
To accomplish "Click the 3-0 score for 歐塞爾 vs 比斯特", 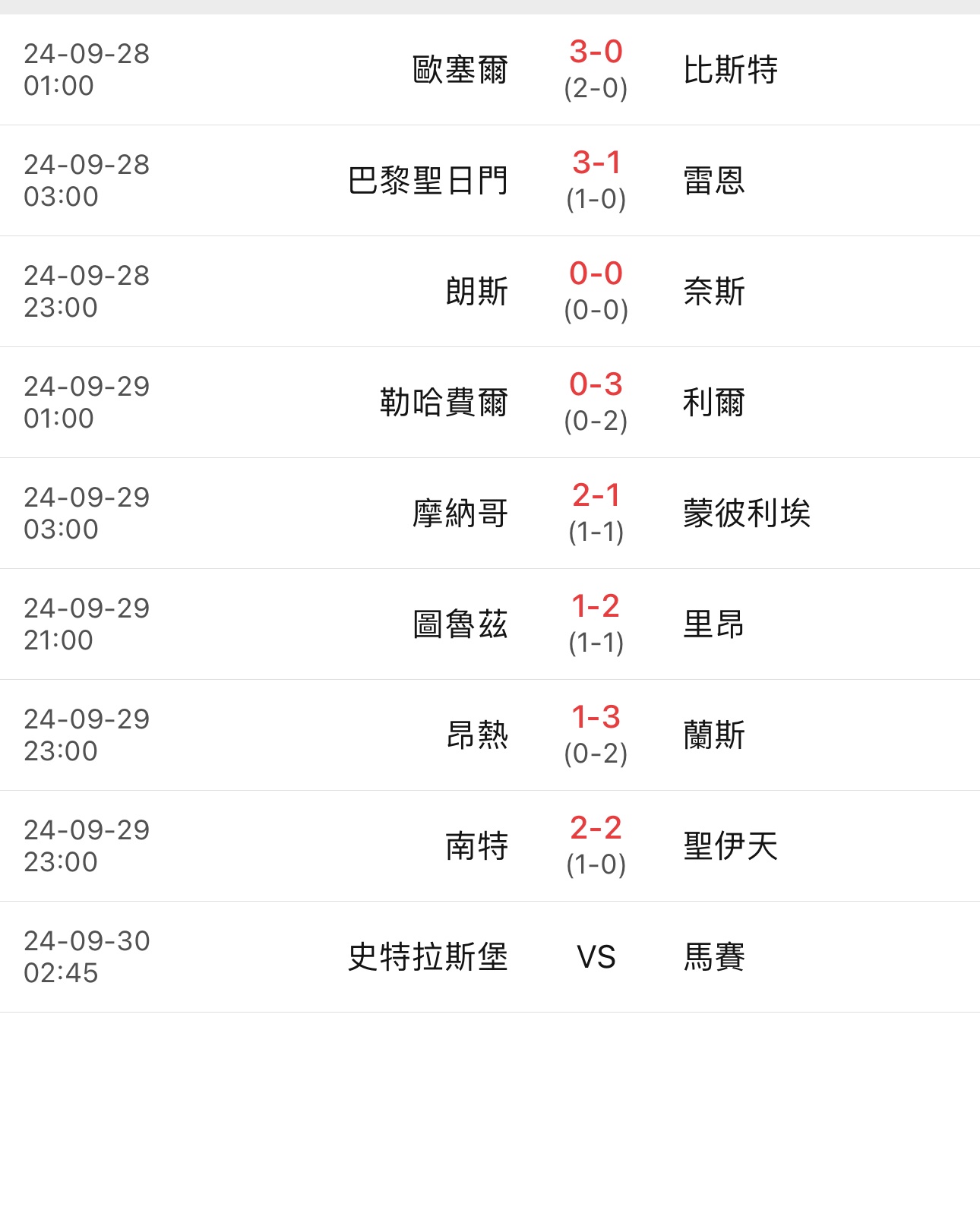I will pyautogui.click(x=596, y=53).
